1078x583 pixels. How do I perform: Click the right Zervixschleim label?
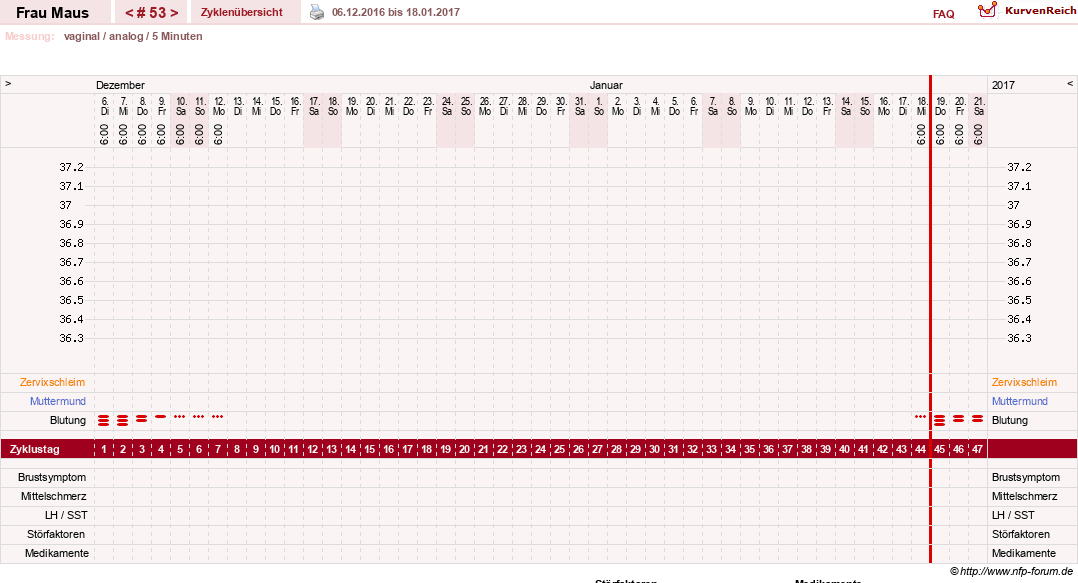(x=1024, y=382)
